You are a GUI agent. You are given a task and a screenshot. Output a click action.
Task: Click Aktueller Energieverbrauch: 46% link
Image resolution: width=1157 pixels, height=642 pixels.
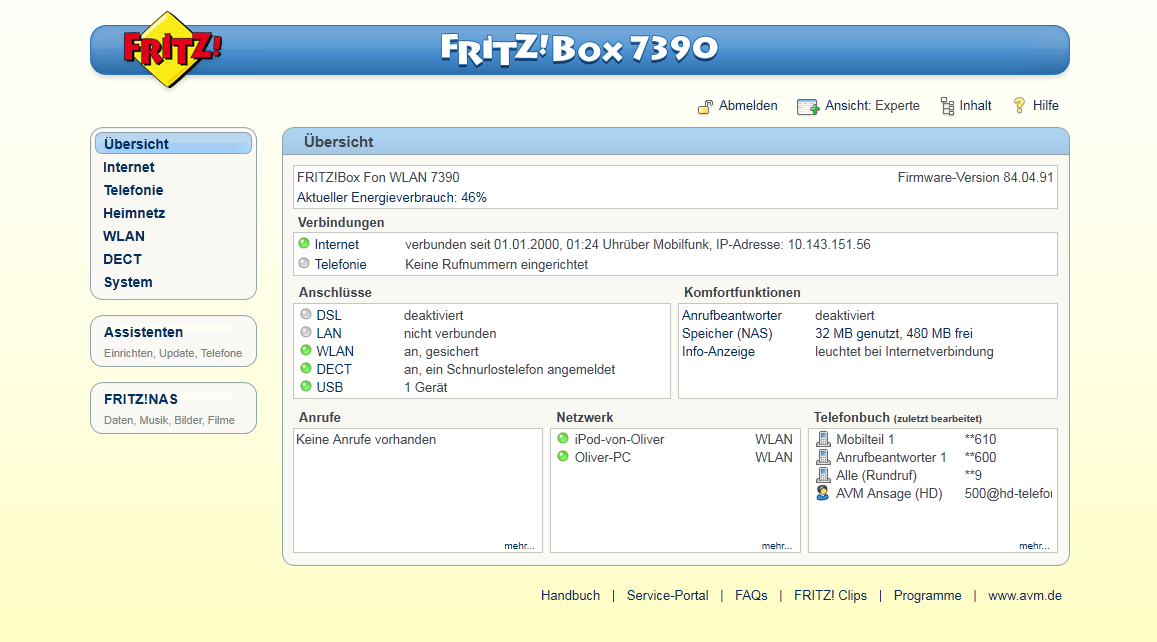[392, 197]
